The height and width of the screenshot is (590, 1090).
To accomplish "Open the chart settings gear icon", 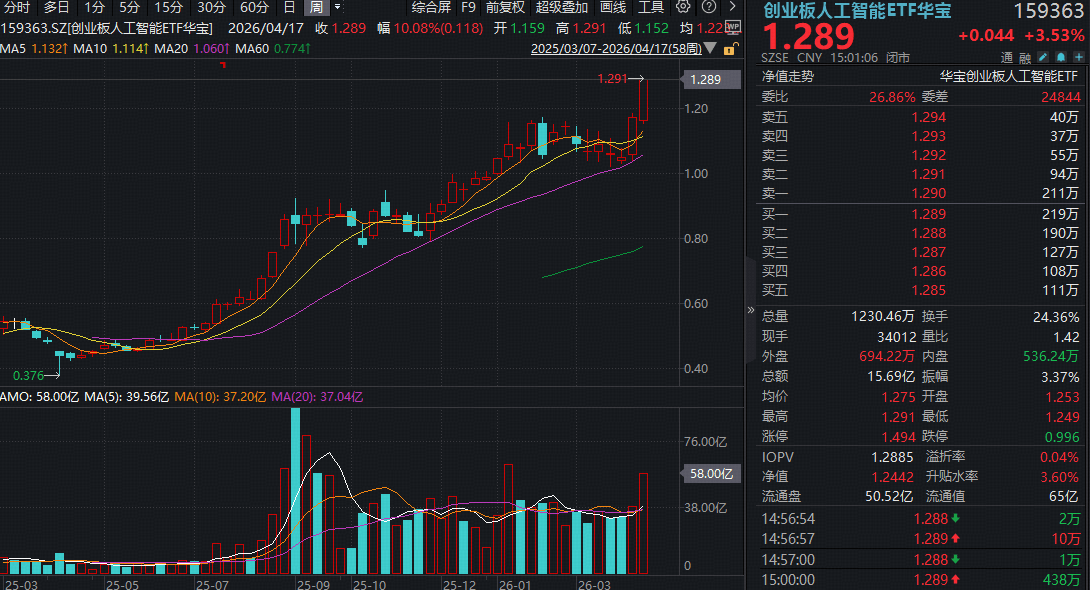I will tap(684, 7).
